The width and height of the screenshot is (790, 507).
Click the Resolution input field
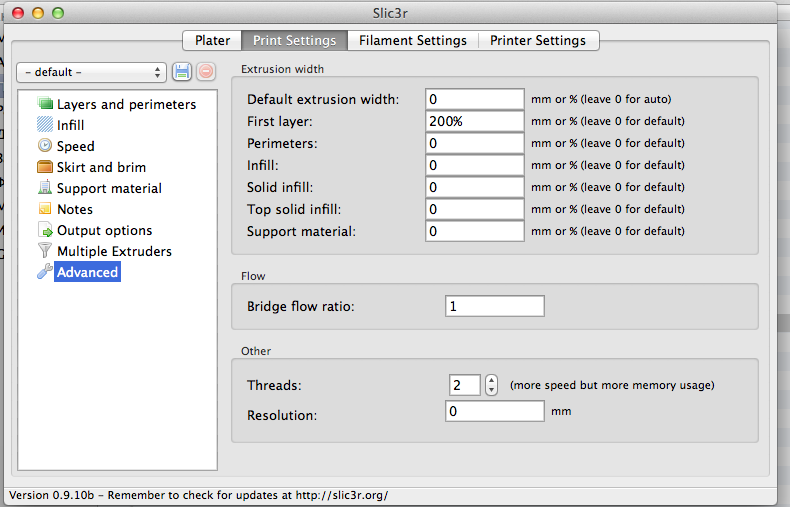[x=494, y=412]
